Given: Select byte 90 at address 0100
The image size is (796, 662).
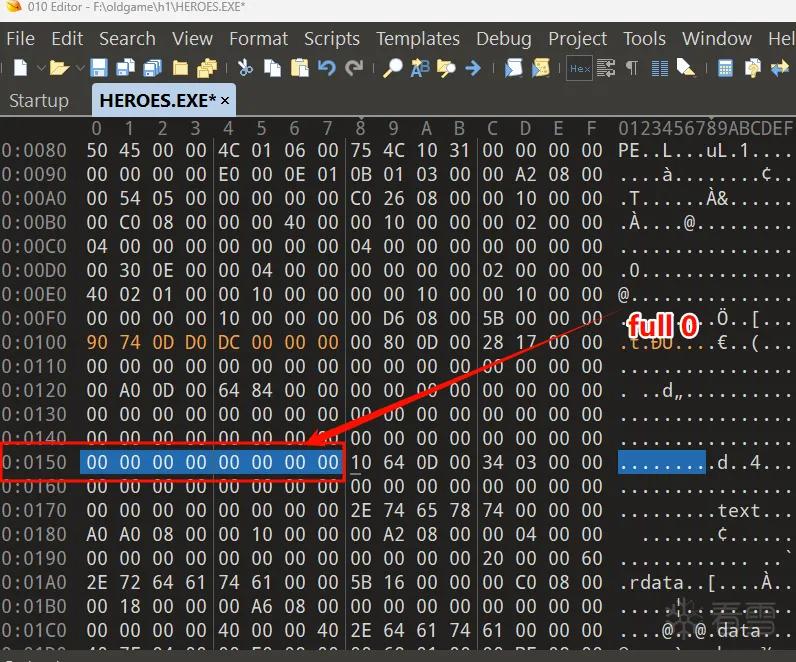Looking at the screenshot, I should 97,342.
